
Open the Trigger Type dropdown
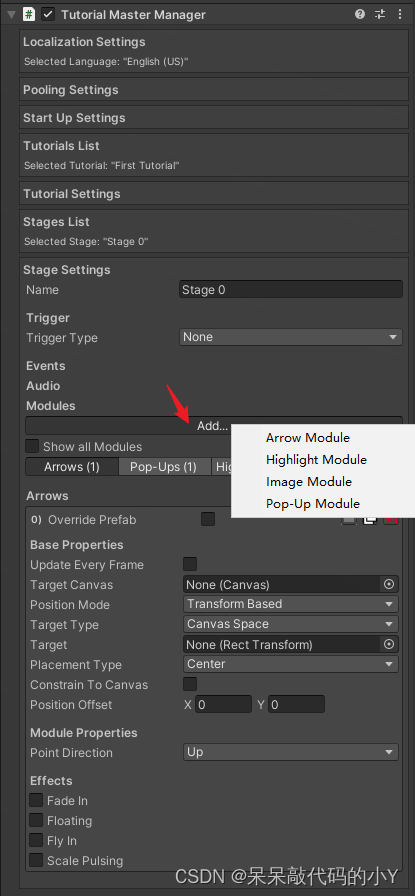[x=290, y=337]
